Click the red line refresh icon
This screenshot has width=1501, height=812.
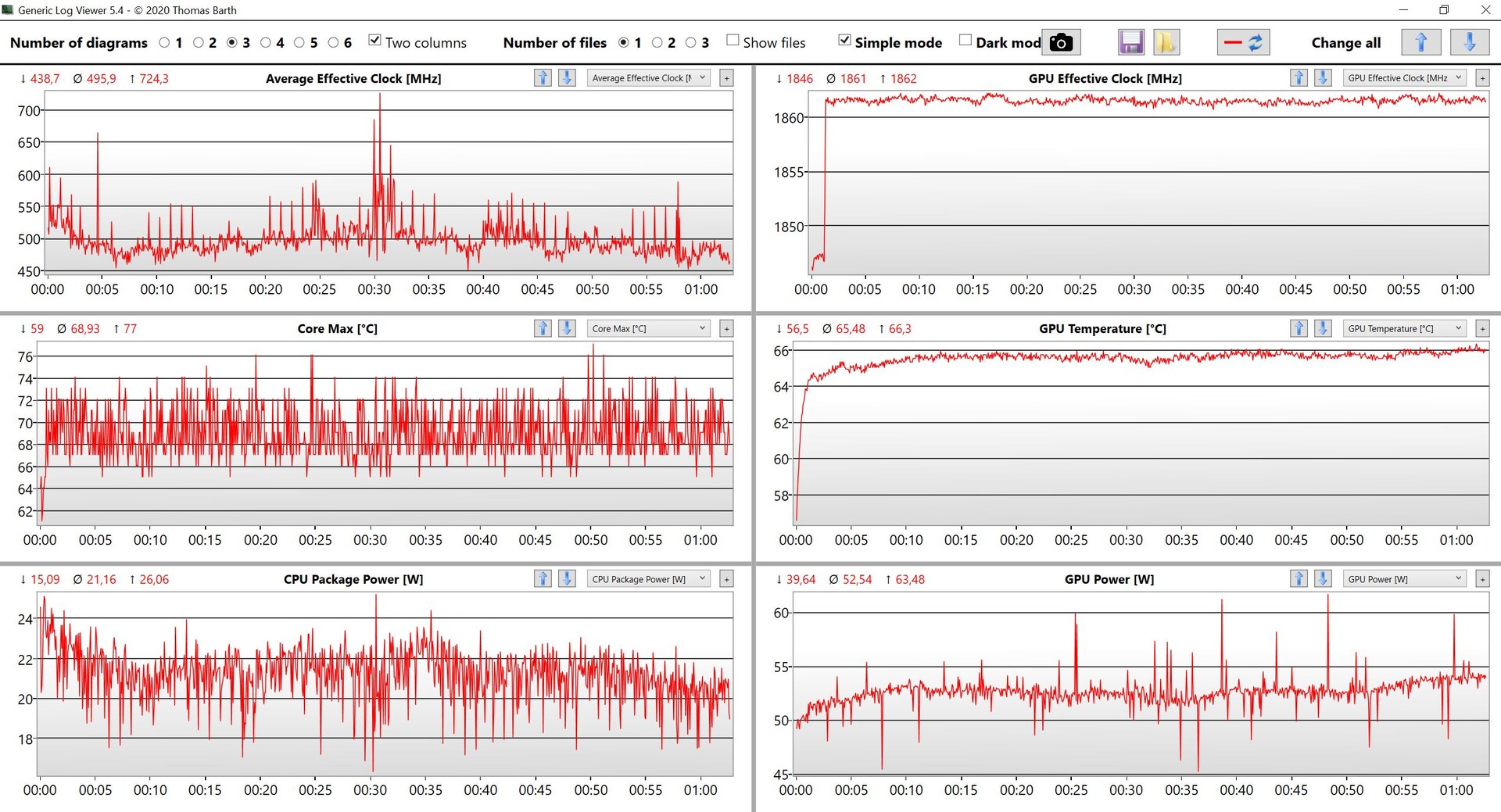coord(1243,43)
